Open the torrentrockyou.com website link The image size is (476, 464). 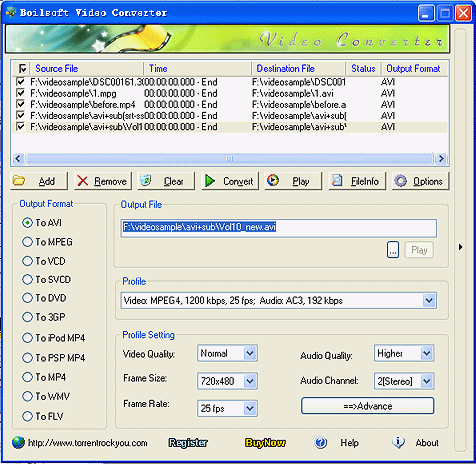coord(88,443)
